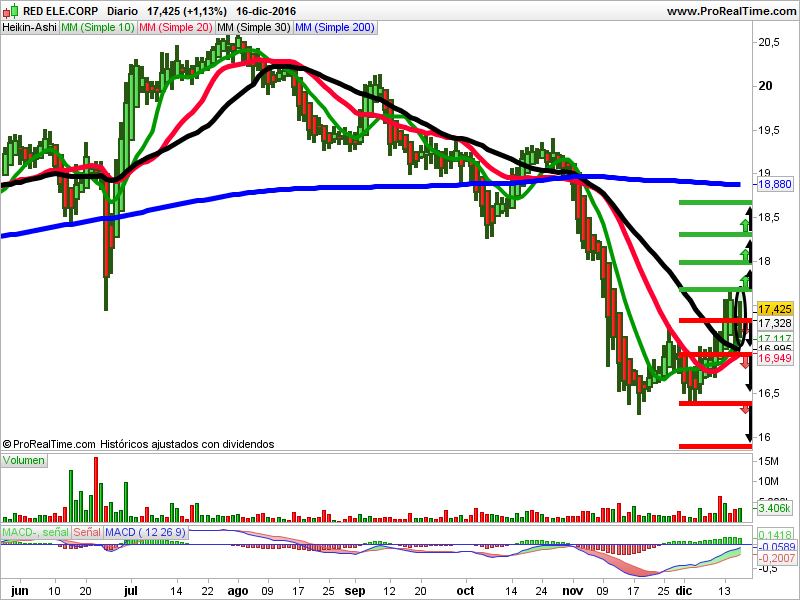800x600 pixels.
Task: Toggle the red Señal line in the MACD panel
Action: [x=86, y=532]
